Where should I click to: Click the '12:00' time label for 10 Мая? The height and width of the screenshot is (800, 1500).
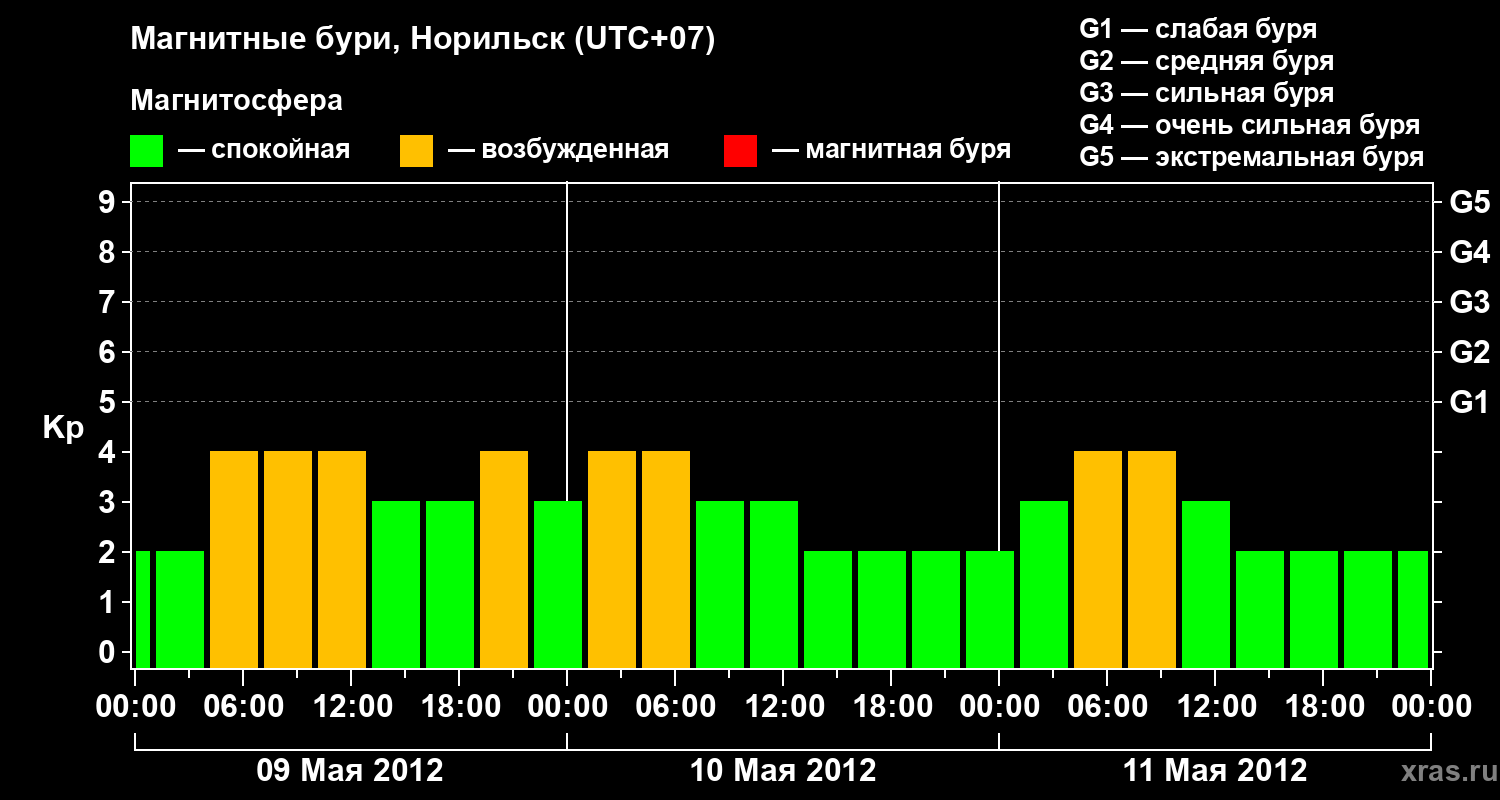point(783,706)
